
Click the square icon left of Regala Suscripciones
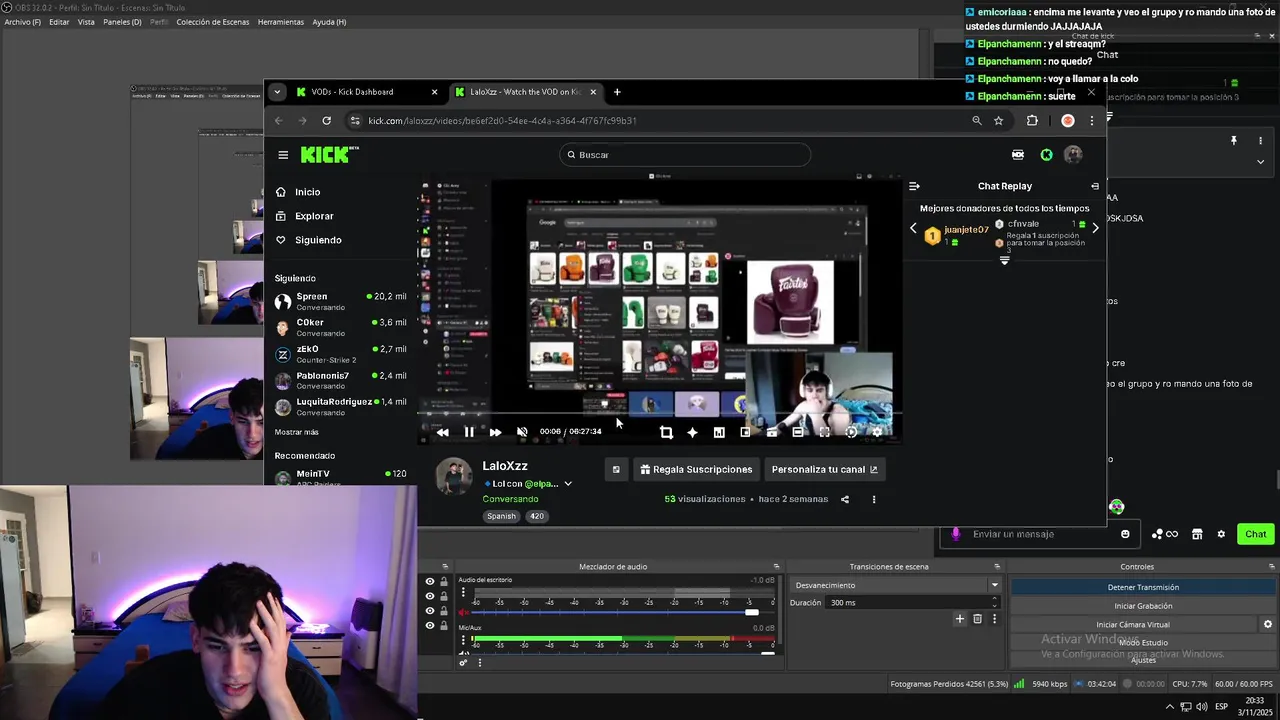(616, 469)
